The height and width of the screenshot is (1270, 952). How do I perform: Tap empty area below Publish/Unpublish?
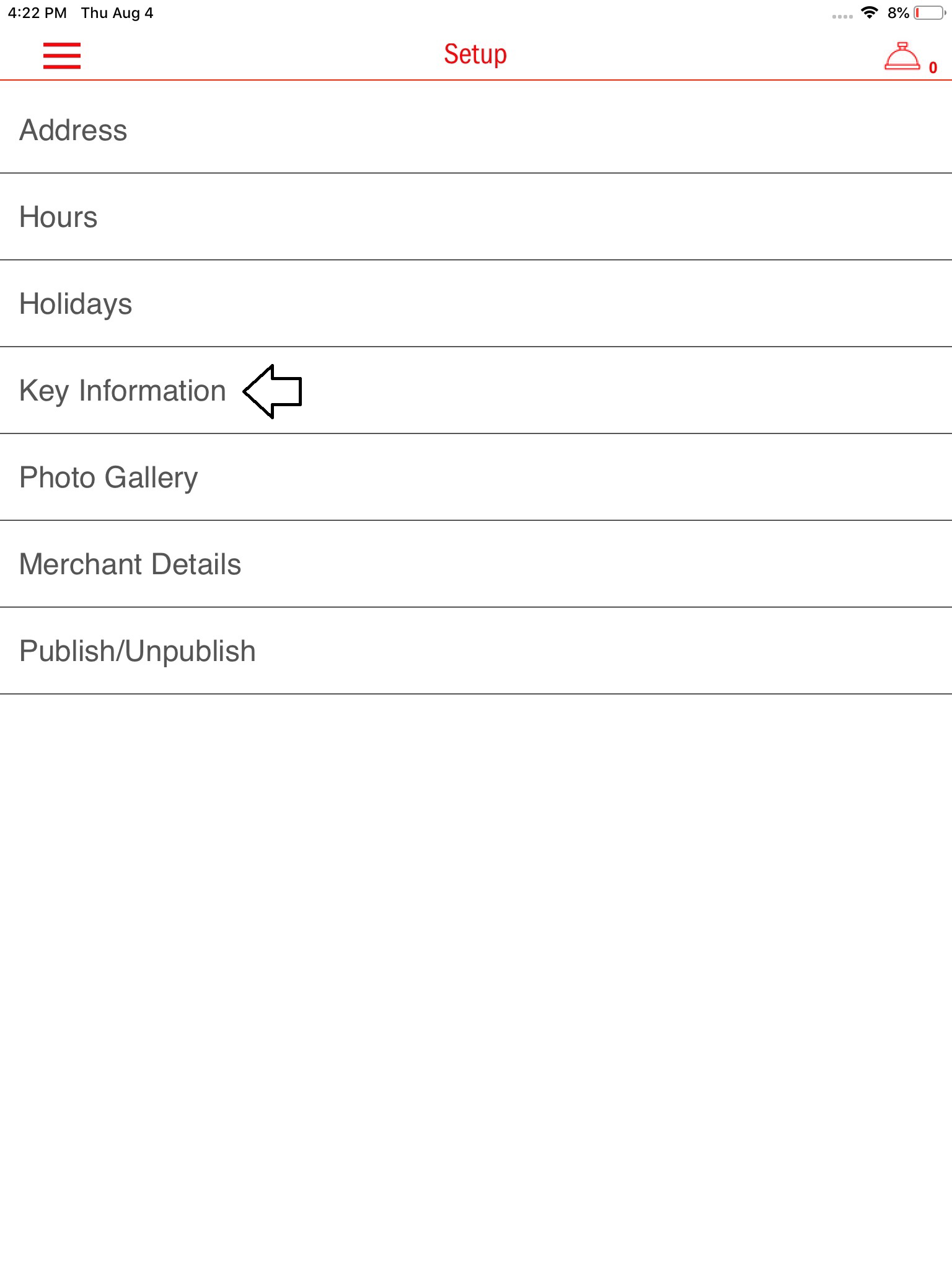[x=476, y=930]
